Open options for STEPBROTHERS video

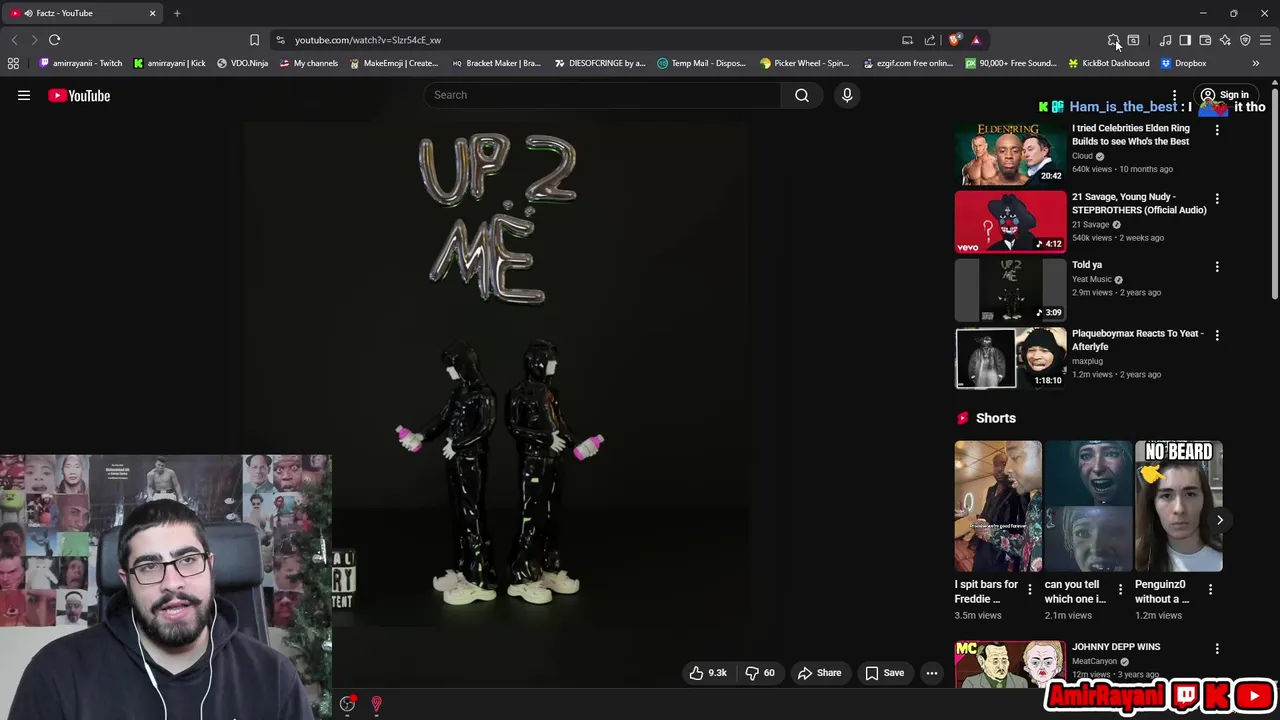pos(1217,198)
